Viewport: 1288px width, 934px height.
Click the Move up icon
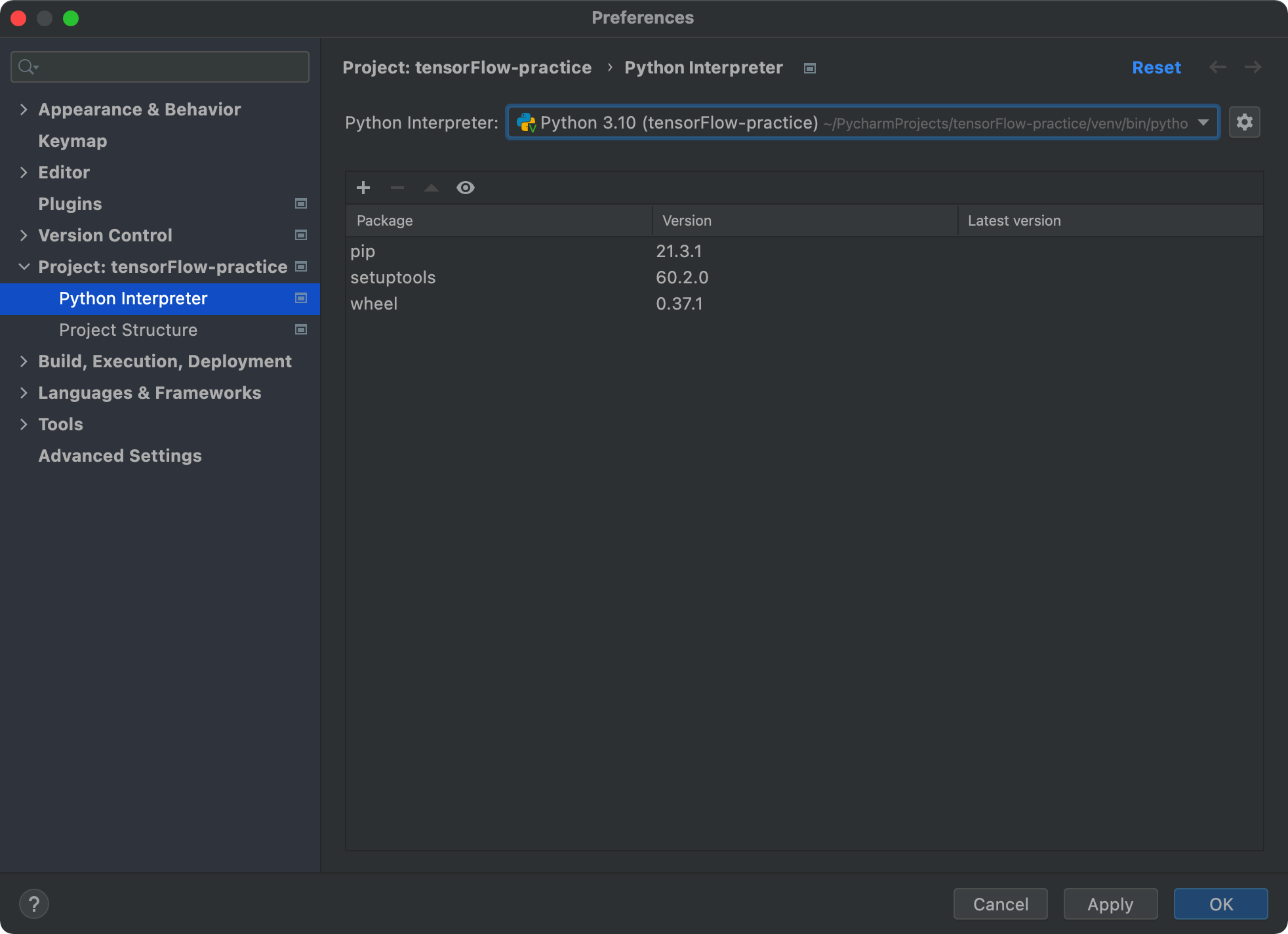pos(430,187)
